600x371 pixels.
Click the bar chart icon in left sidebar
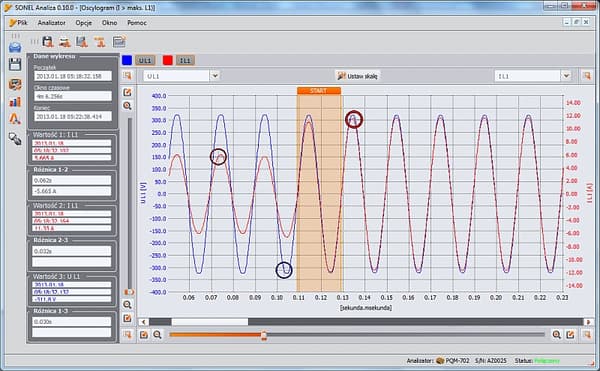15,102
